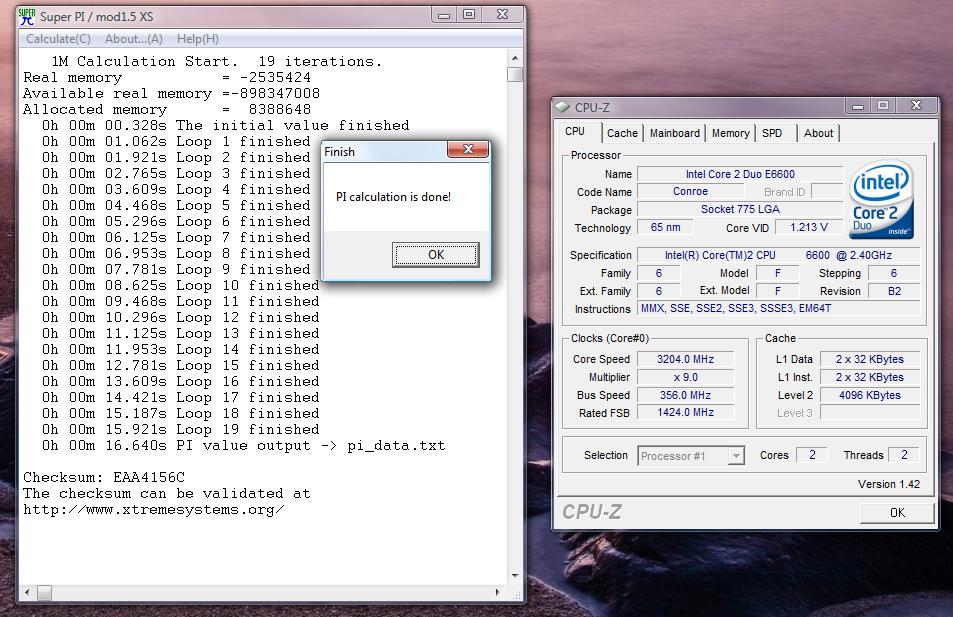953x617 pixels.
Task: Click the 65 nm technology field
Action: coord(666,228)
